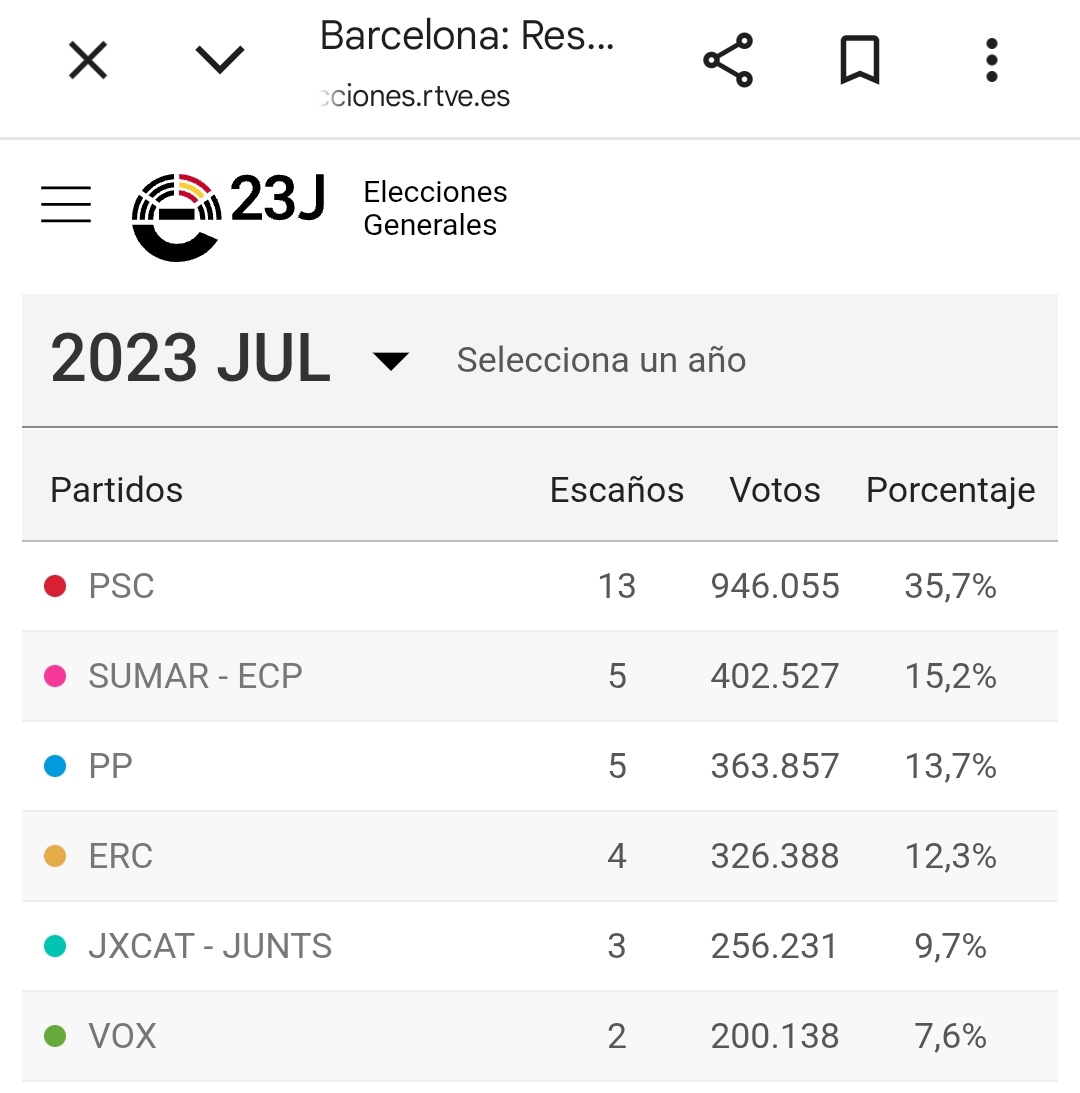The width and height of the screenshot is (1080, 1093).
Task: Tap the pink SUMAR - ECP dot
Action: (55, 676)
